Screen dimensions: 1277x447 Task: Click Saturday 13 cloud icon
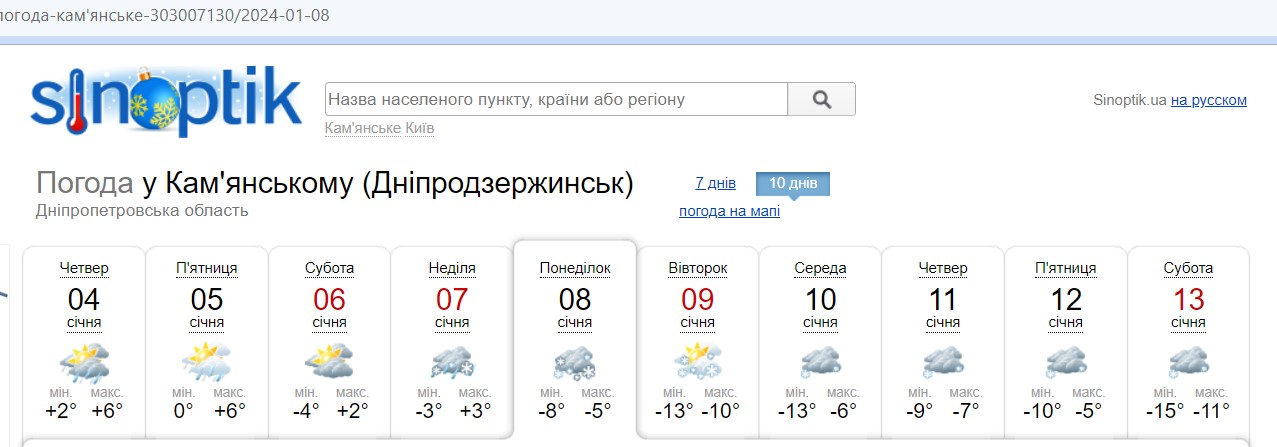pos(1188,362)
